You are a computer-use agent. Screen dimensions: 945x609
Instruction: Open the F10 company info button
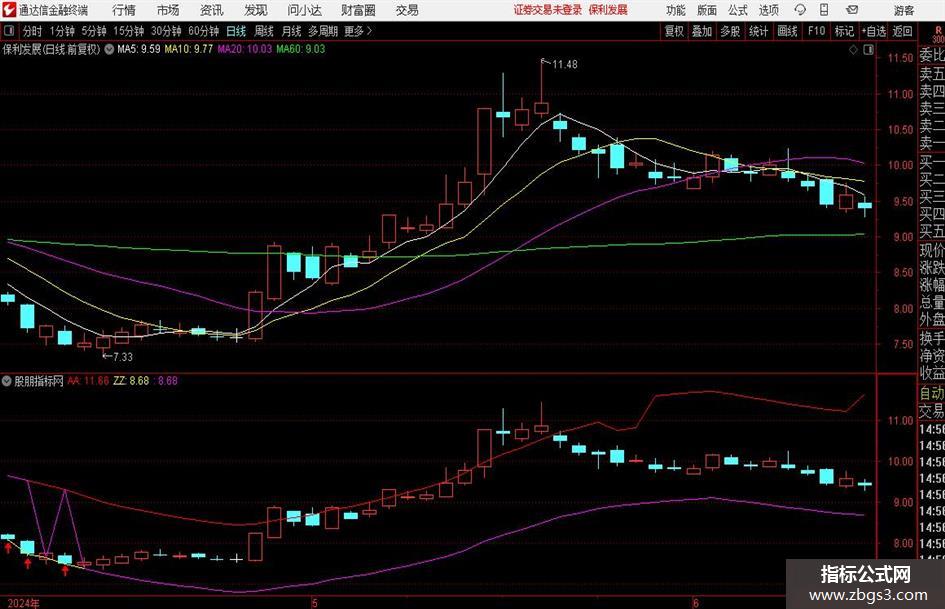point(816,31)
